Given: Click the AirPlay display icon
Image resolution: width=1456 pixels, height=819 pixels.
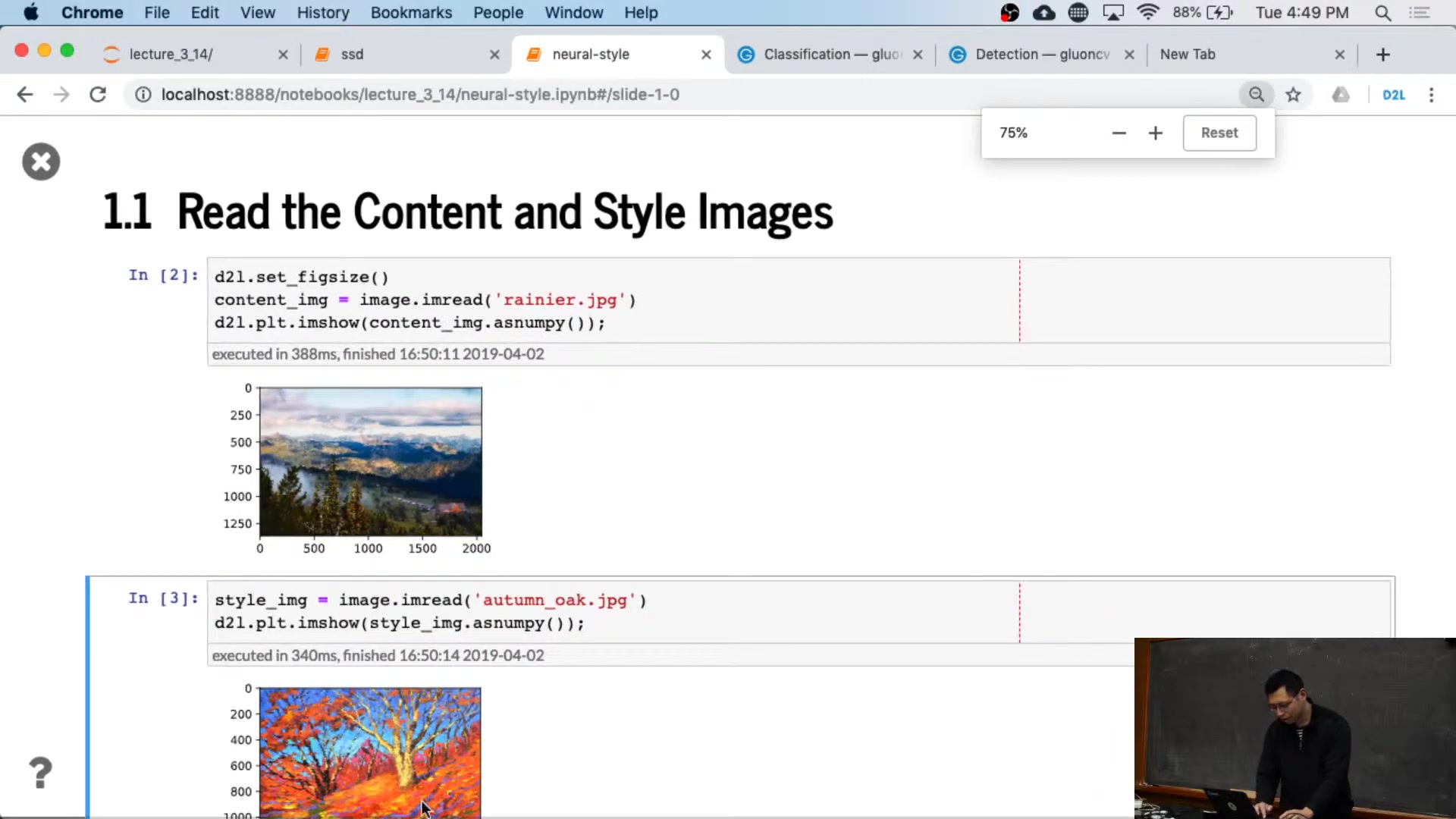Looking at the screenshot, I should point(1113,13).
